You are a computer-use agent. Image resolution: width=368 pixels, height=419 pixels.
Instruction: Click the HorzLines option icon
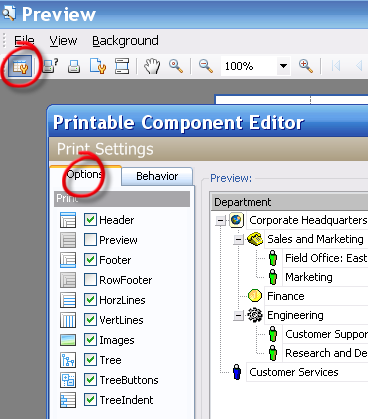tap(68, 300)
